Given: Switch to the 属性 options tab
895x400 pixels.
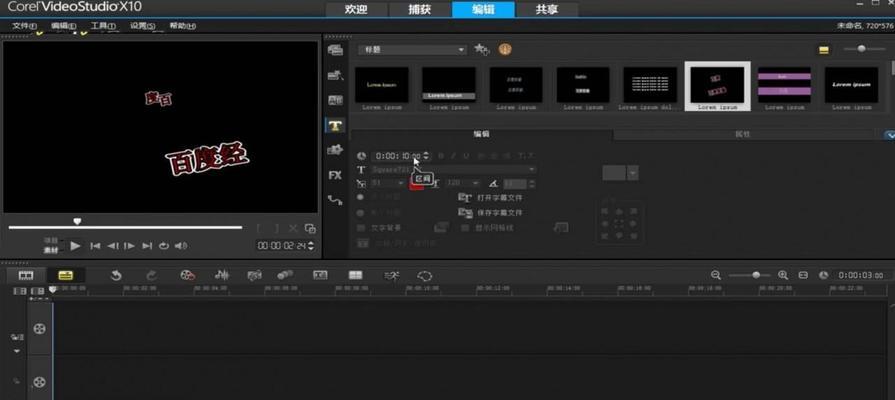Looking at the screenshot, I should (x=743, y=135).
